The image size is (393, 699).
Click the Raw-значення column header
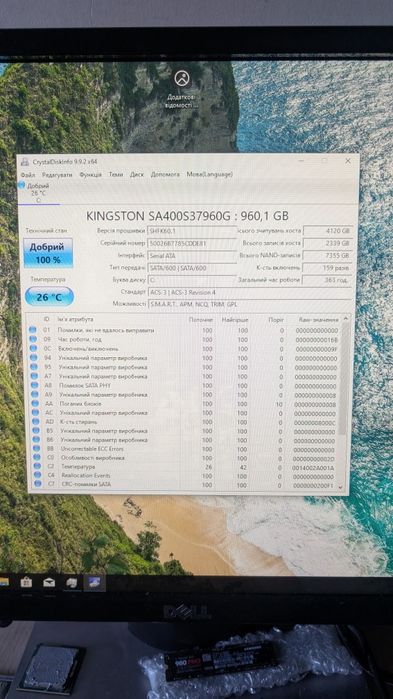319,320
